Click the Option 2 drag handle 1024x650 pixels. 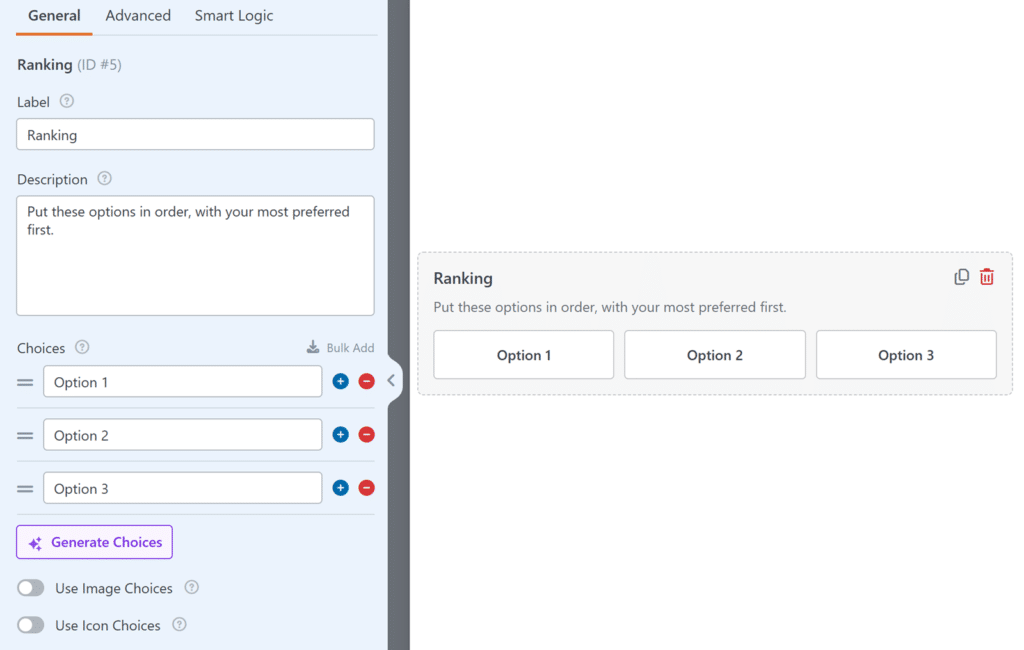pyautogui.click(x=25, y=436)
